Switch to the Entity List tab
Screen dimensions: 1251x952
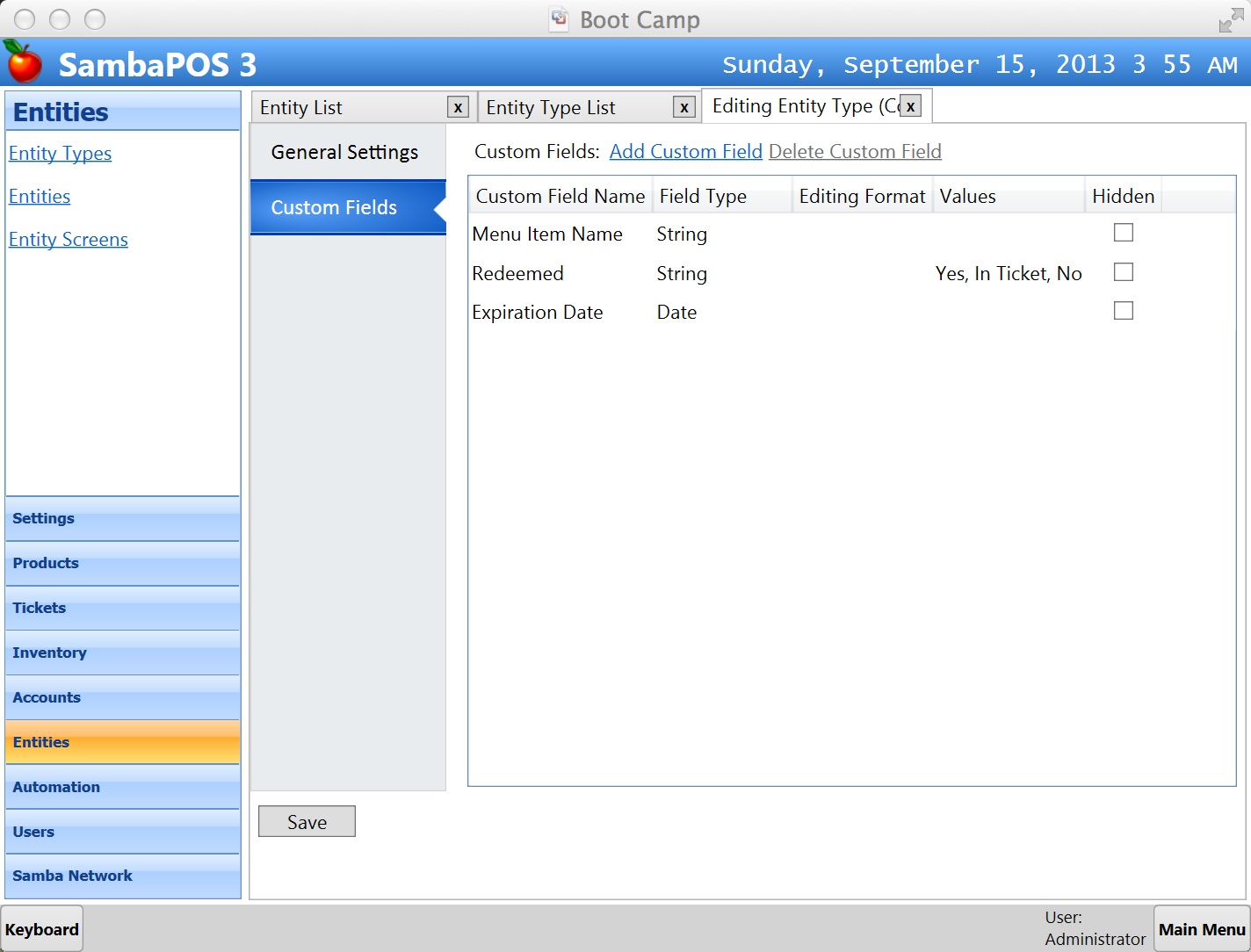[x=301, y=107]
